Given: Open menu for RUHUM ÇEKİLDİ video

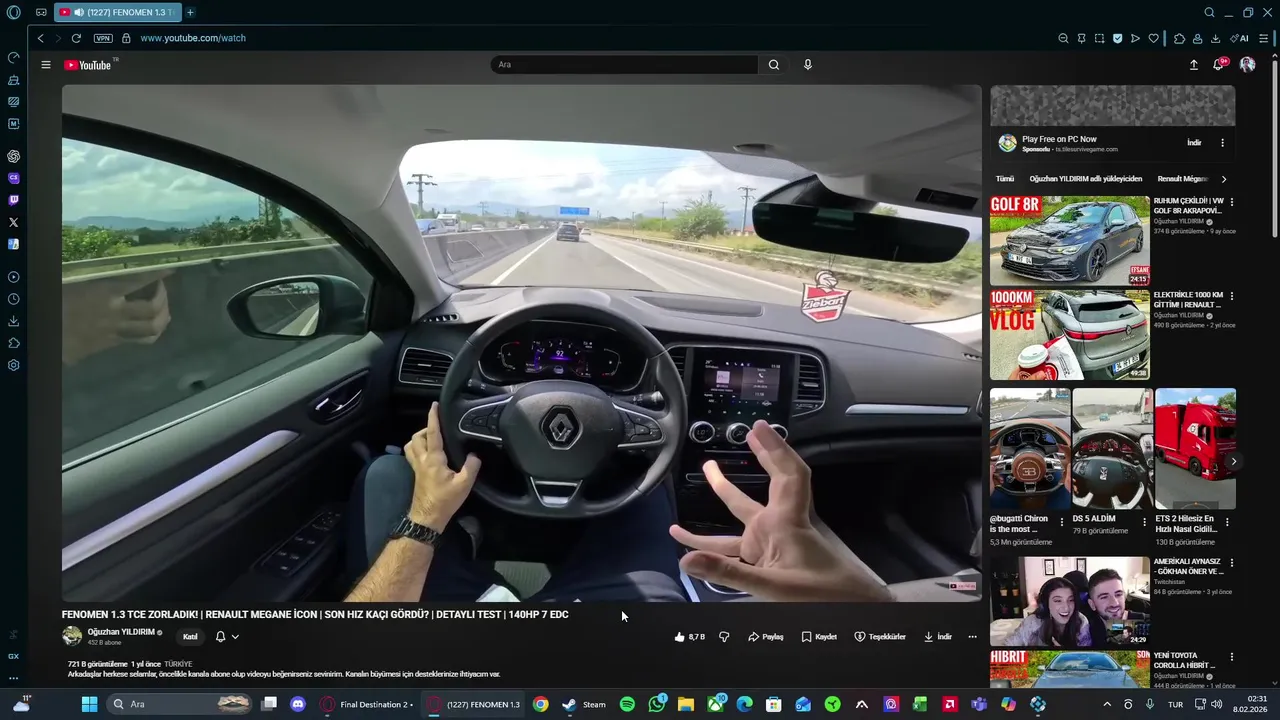Looking at the screenshot, I should 1231,202.
